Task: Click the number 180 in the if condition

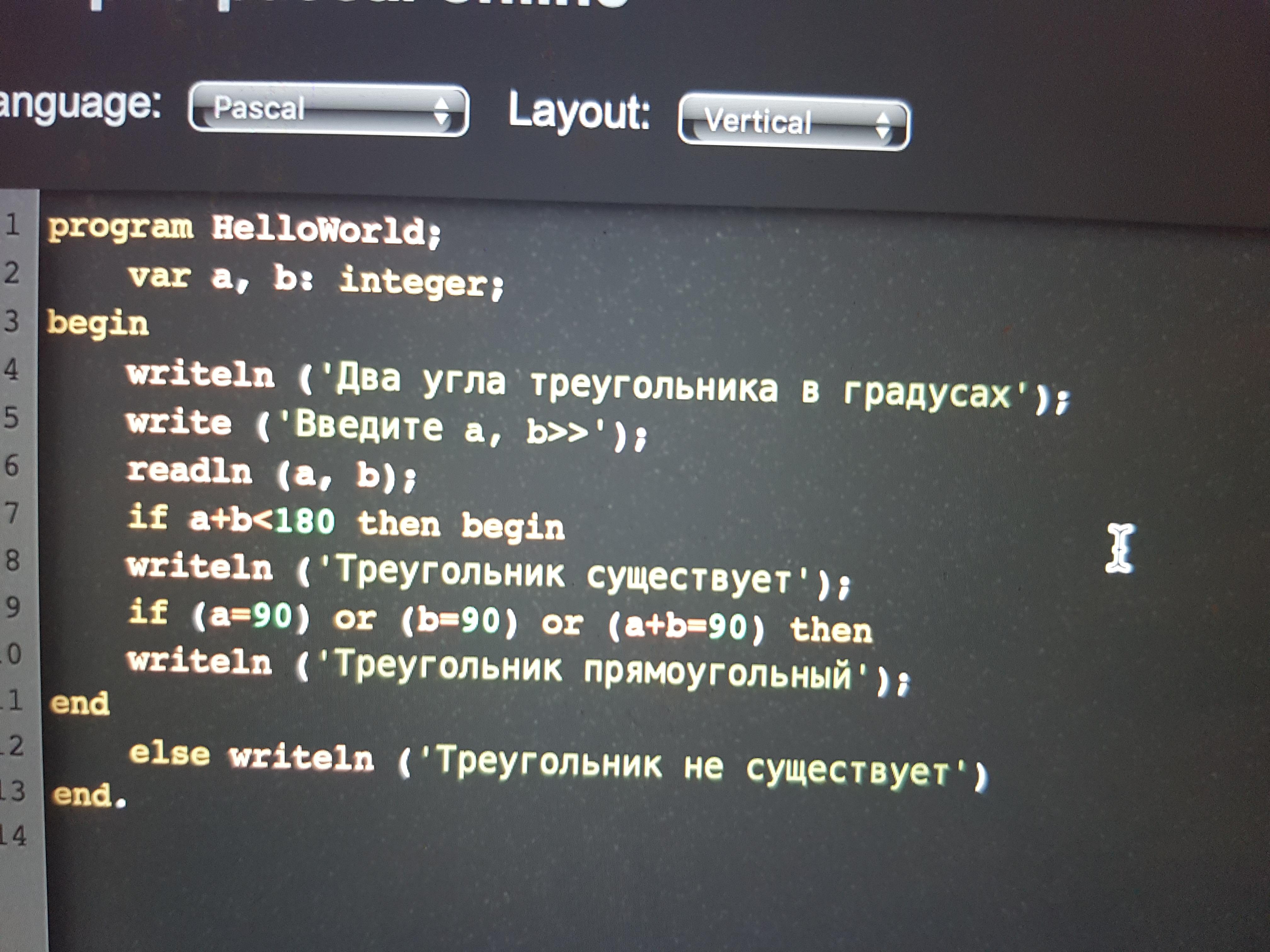Action: (304, 521)
